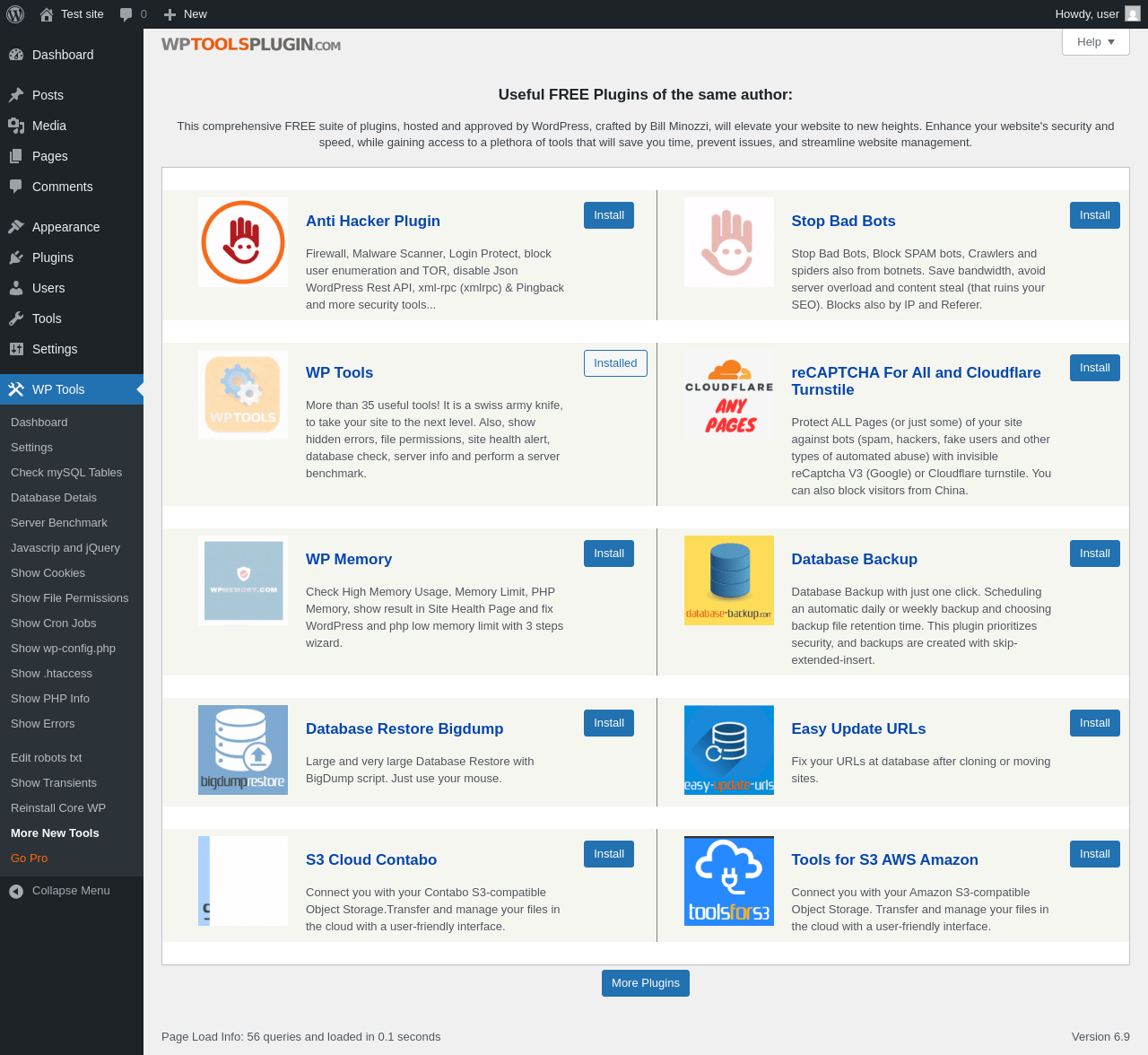Click the Posts pushpin icon
This screenshot has width=1148, height=1055.
coord(16,95)
